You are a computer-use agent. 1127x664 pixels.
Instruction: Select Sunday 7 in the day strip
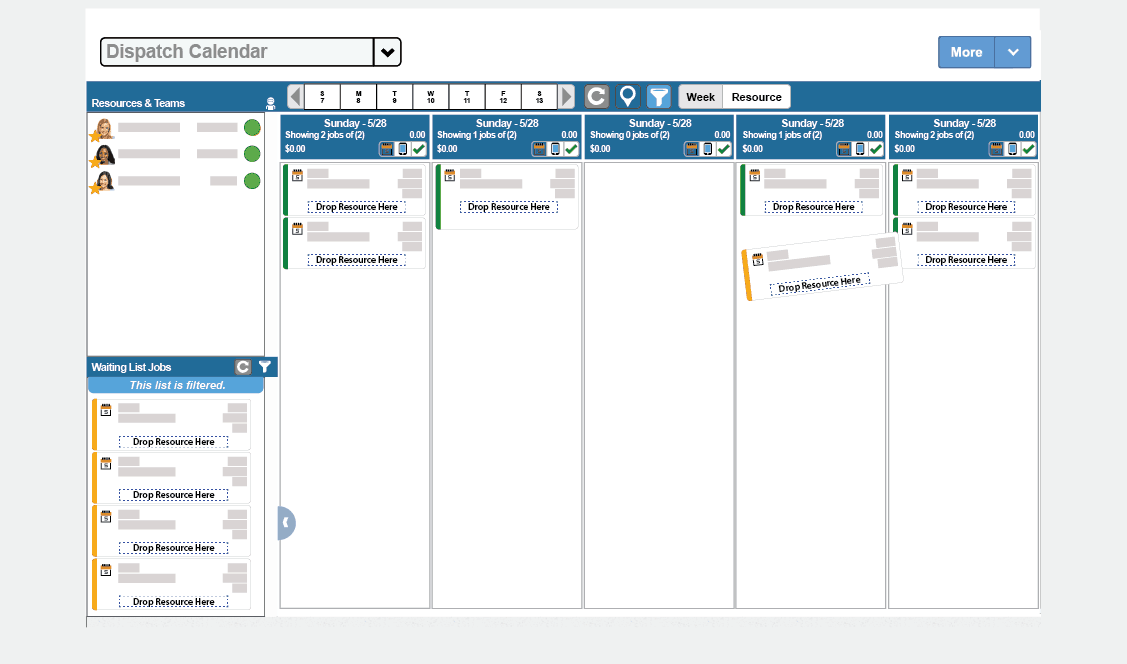point(322,96)
